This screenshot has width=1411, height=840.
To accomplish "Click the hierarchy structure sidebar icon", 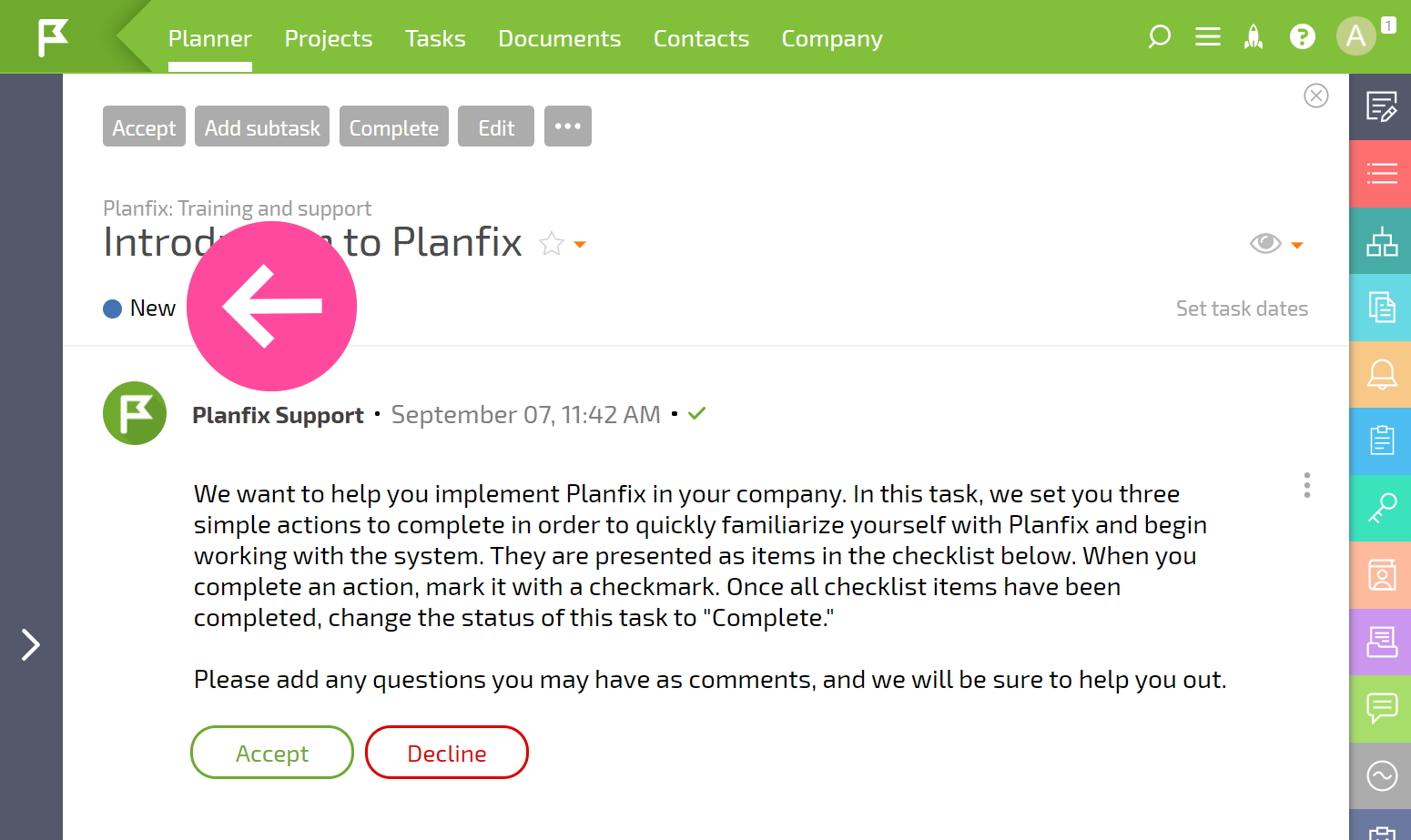I will point(1381,241).
